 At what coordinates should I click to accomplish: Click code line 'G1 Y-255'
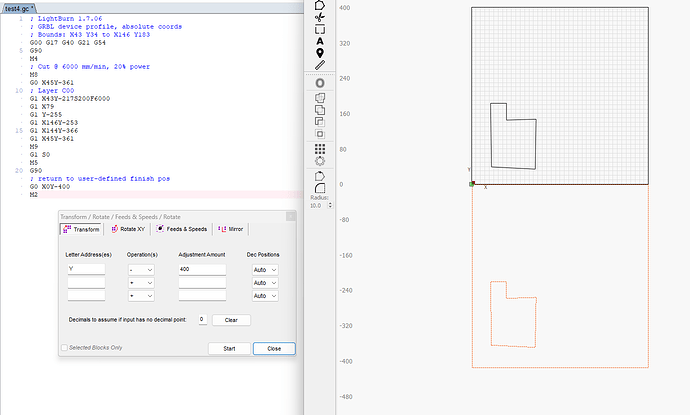(x=46, y=114)
